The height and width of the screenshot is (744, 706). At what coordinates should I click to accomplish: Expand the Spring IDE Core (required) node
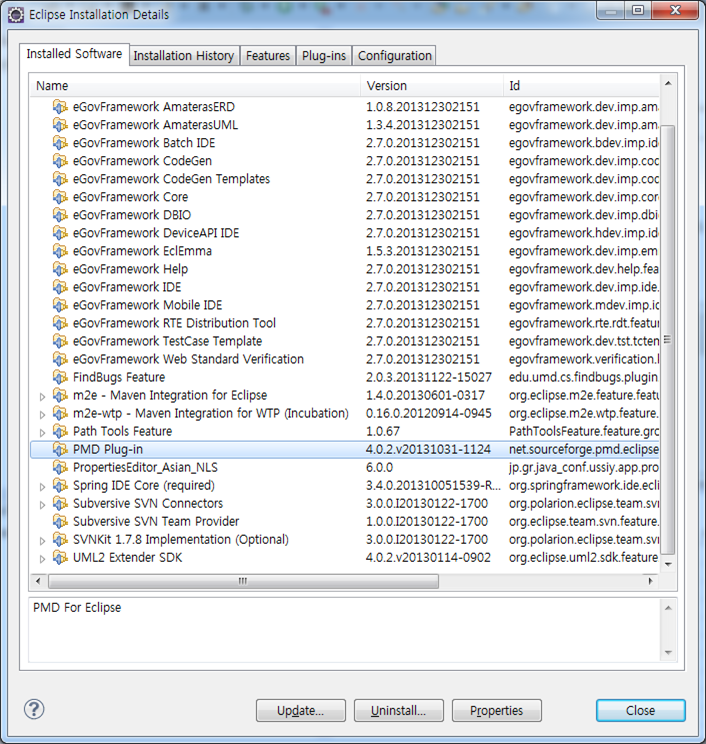[x=42, y=486]
